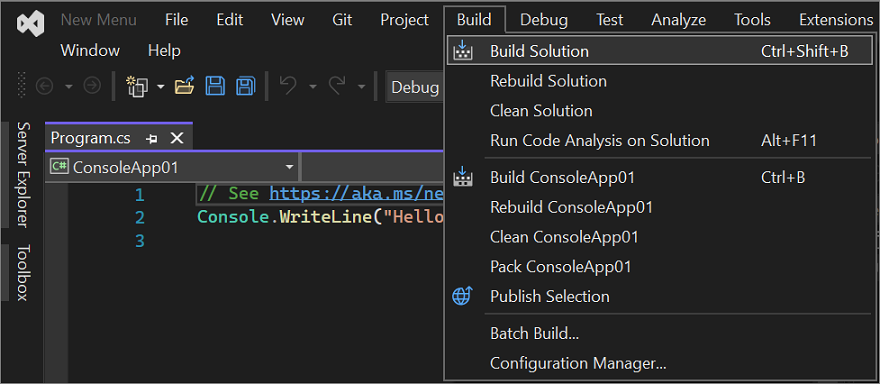Click the Visual Studio logo icon
This screenshot has height=384, width=880.
click(x=29, y=24)
